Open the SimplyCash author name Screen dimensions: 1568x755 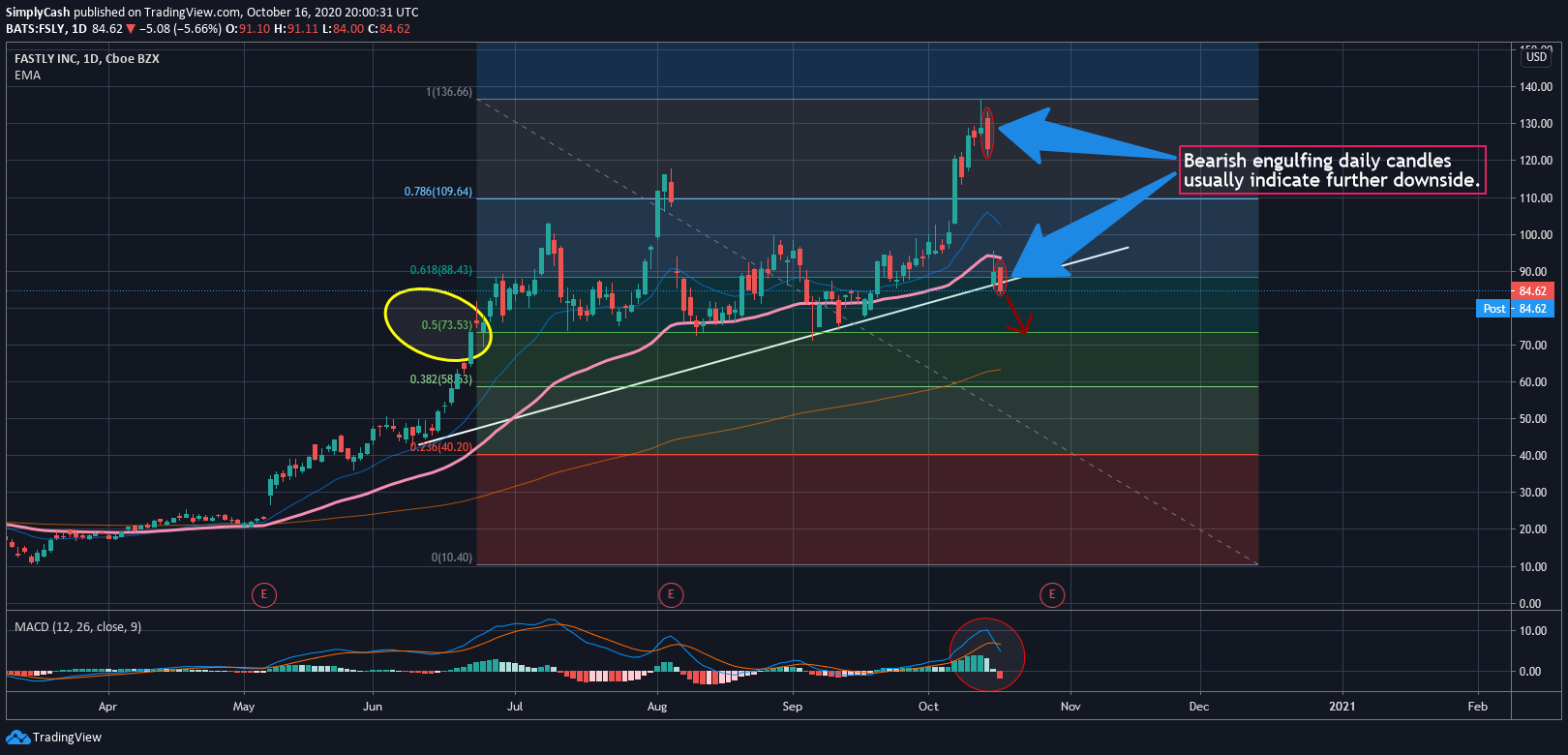(x=38, y=13)
